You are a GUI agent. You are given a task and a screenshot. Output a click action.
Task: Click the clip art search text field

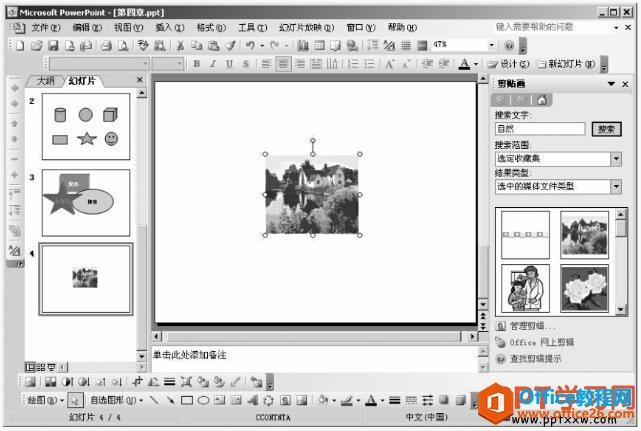tap(540, 129)
